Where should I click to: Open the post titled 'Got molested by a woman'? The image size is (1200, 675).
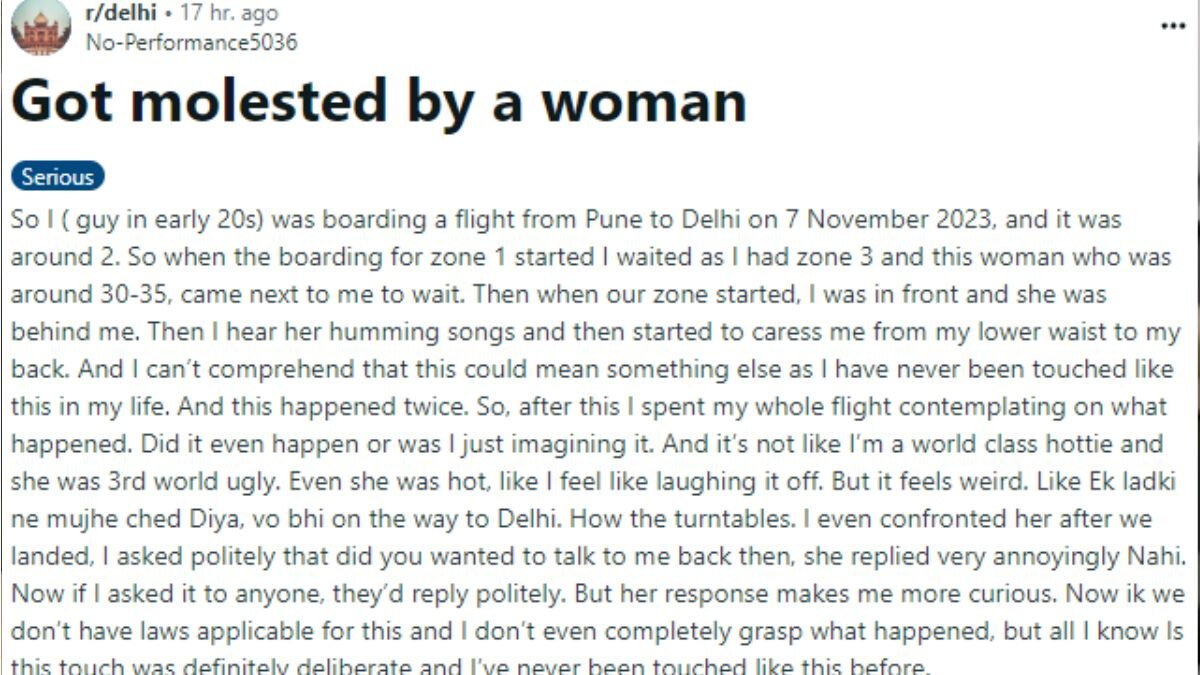378,99
